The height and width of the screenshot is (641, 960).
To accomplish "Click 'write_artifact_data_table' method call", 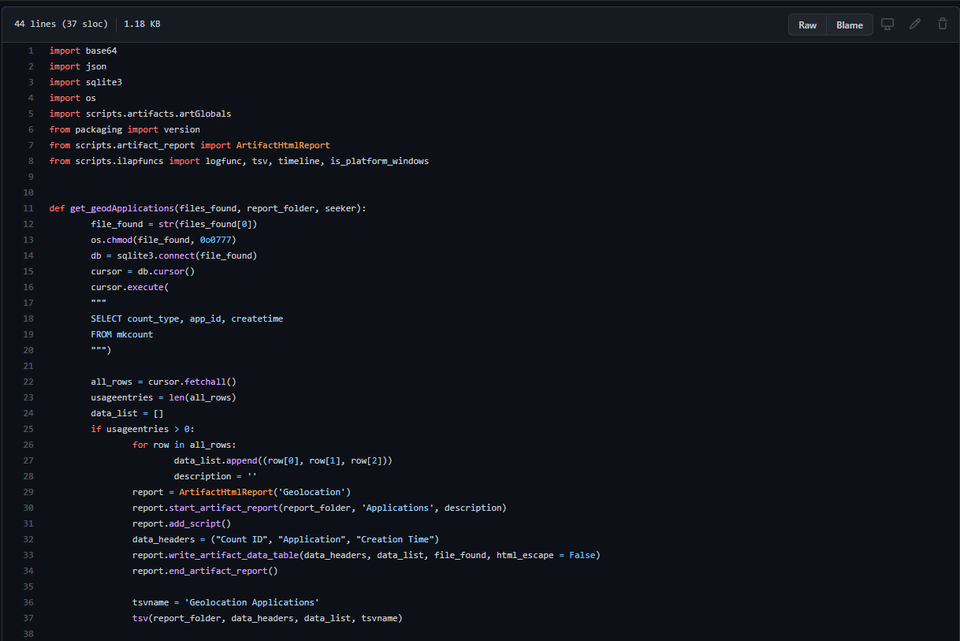I will [233, 555].
